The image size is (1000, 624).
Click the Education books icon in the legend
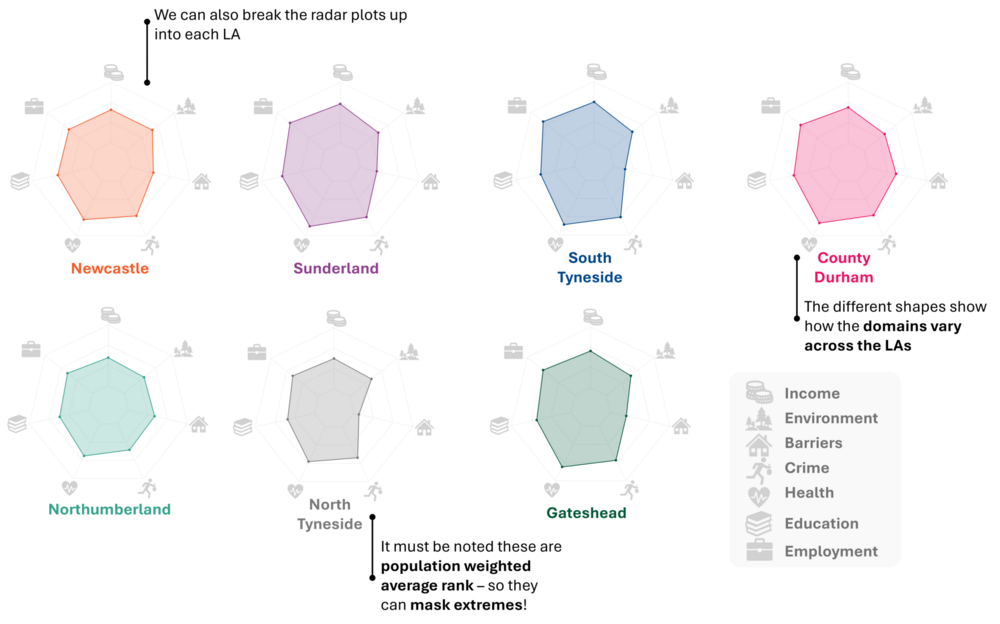[759, 522]
